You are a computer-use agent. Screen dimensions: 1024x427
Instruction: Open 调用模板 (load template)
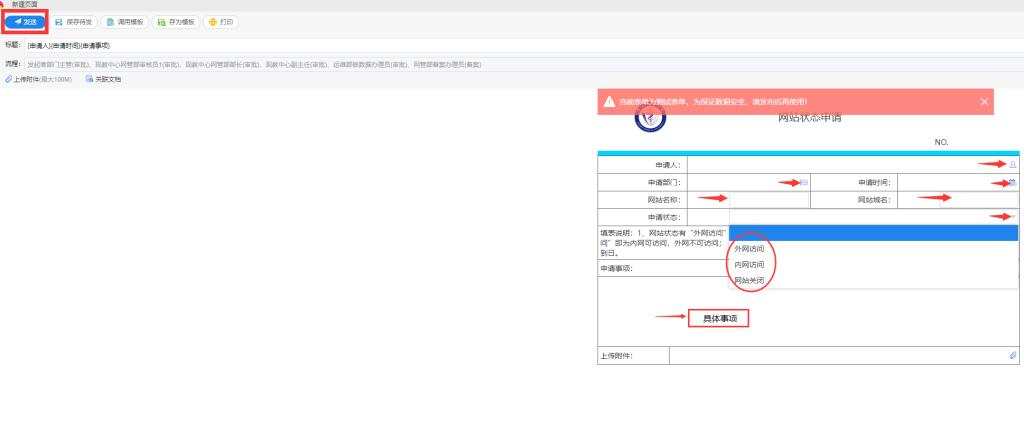(x=124, y=21)
